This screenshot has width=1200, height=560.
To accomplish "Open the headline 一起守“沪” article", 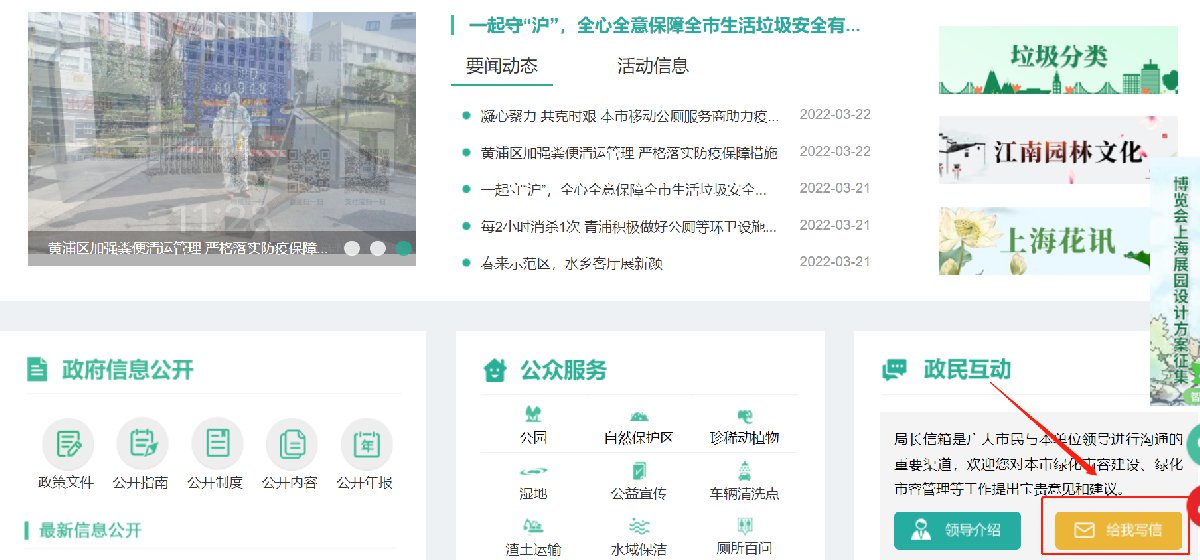I will coord(665,25).
